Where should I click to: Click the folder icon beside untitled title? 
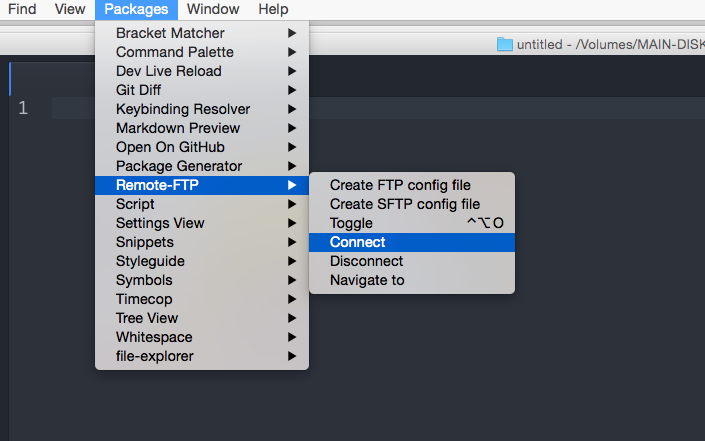coord(504,44)
